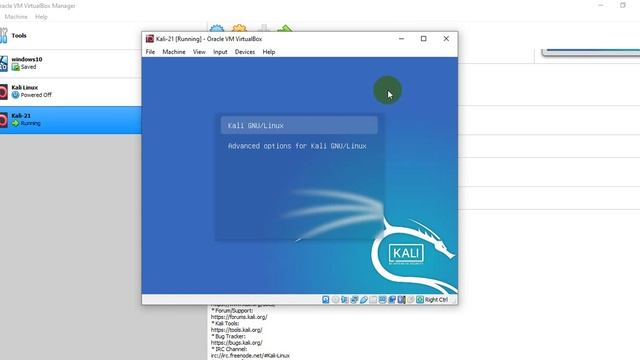Click the network adapter indicator icon
The image size is (640, 360).
click(x=354, y=300)
